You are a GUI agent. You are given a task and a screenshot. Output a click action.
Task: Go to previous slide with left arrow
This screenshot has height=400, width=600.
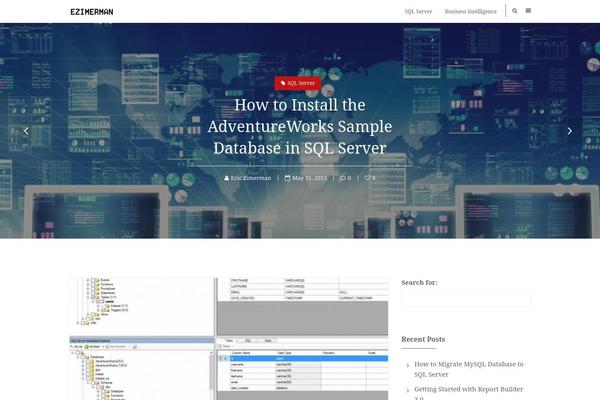click(26, 131)
